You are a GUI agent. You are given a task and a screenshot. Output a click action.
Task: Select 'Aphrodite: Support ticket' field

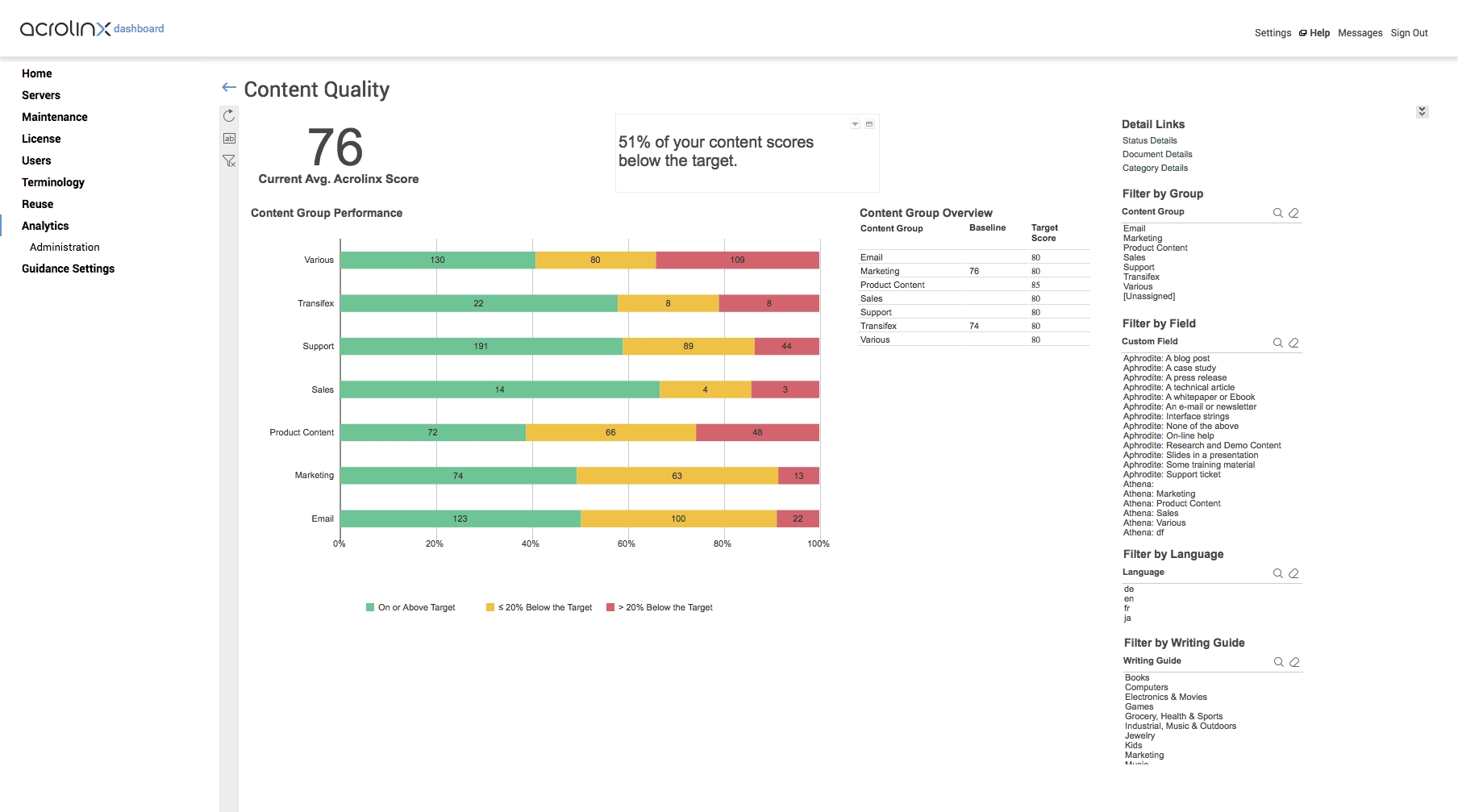(1172, 474)
